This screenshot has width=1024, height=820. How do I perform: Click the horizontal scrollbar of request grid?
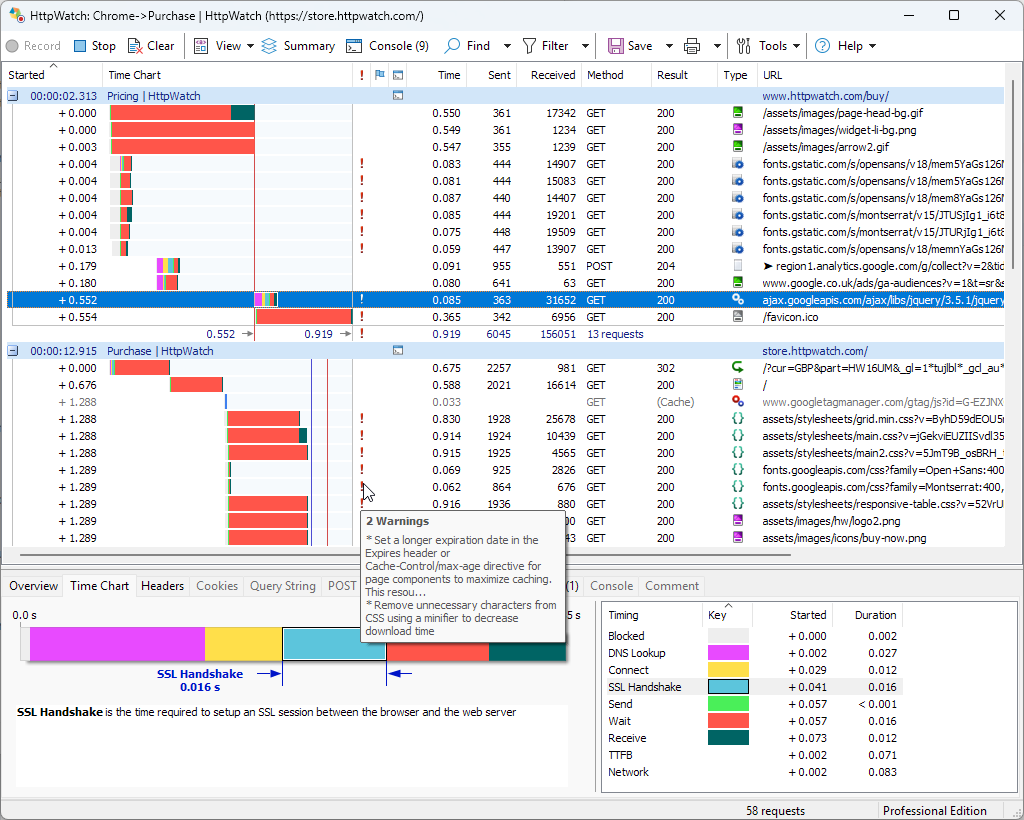[x=405, y=554]
